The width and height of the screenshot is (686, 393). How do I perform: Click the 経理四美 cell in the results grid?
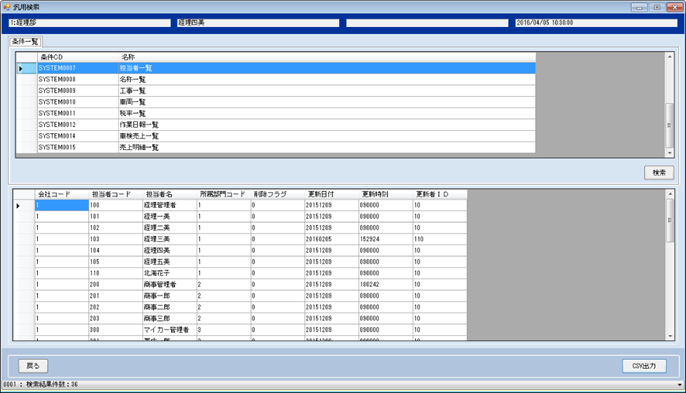[169, 251]
